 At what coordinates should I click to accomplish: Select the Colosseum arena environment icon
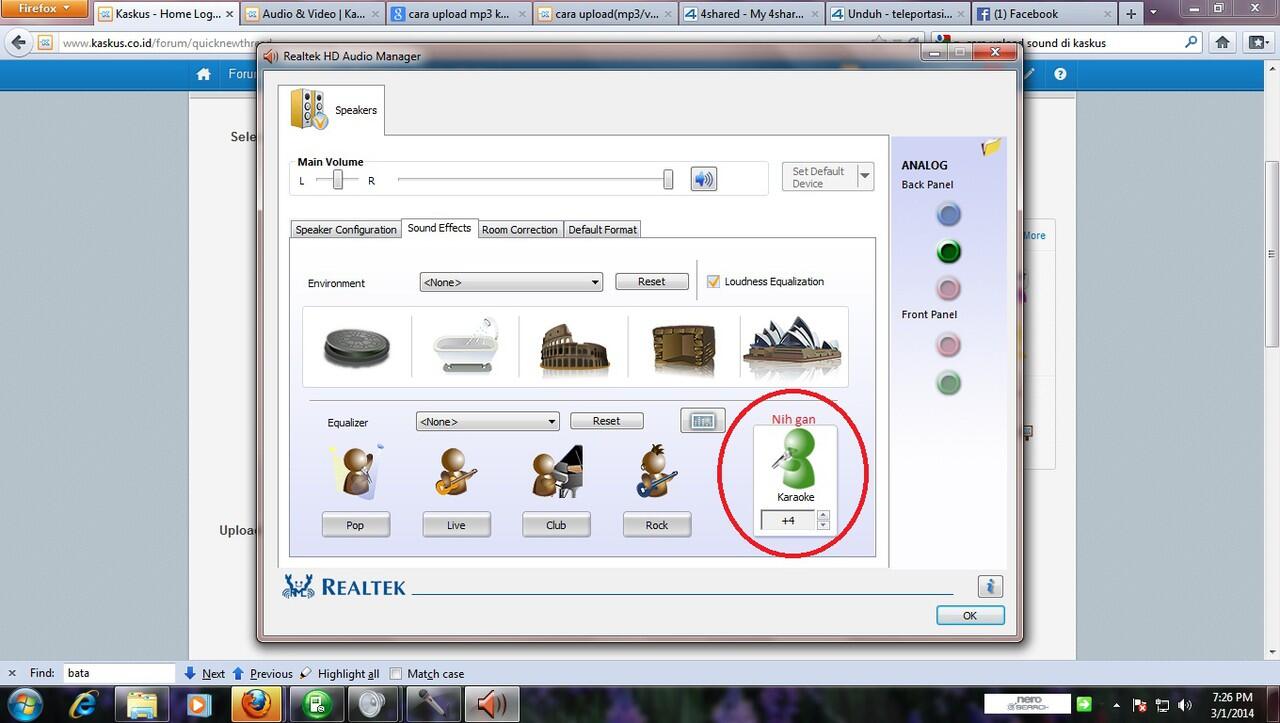pos(574,347)
